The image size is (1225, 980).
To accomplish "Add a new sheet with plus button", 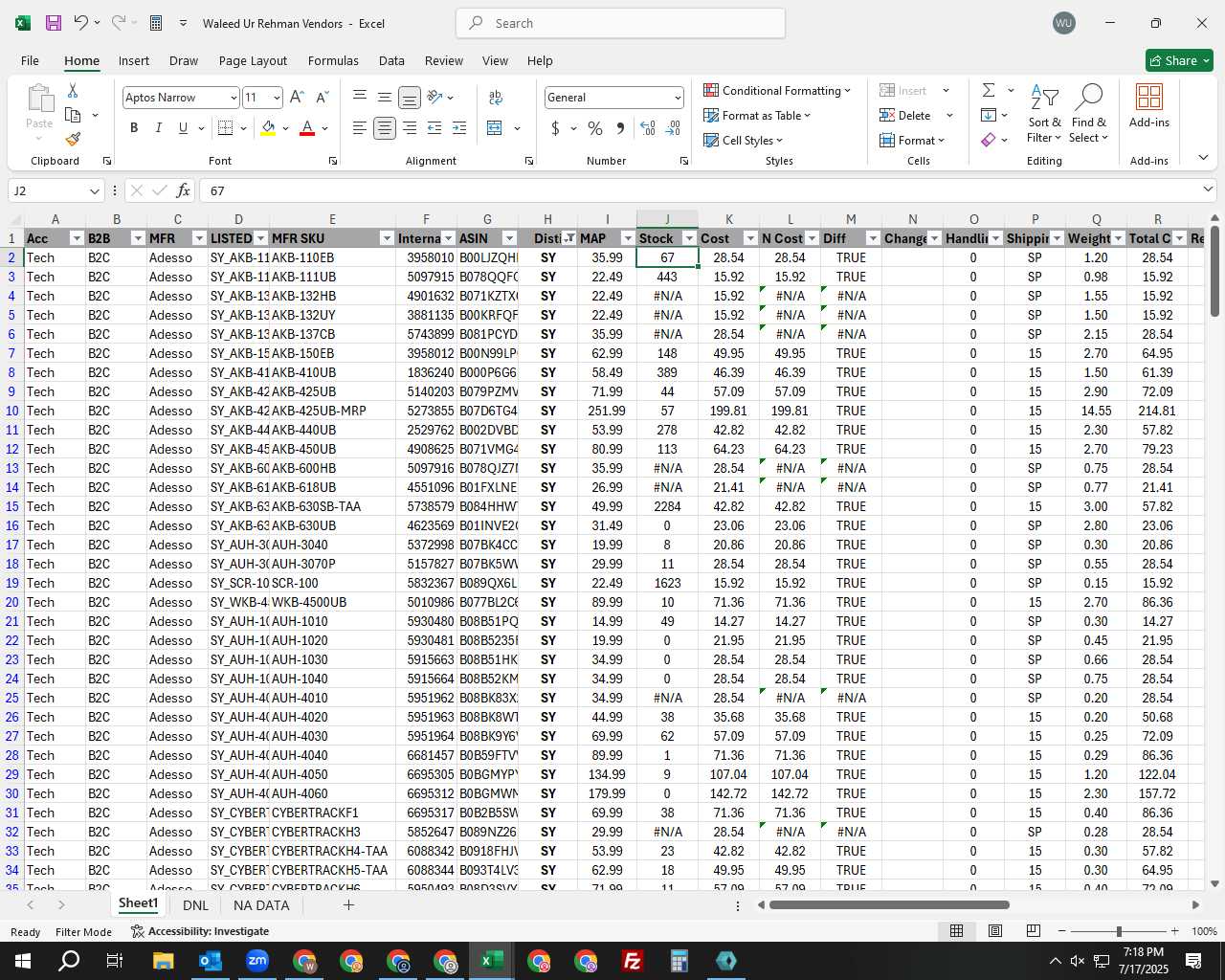I will pyautogui.click(x=348, y=904).
